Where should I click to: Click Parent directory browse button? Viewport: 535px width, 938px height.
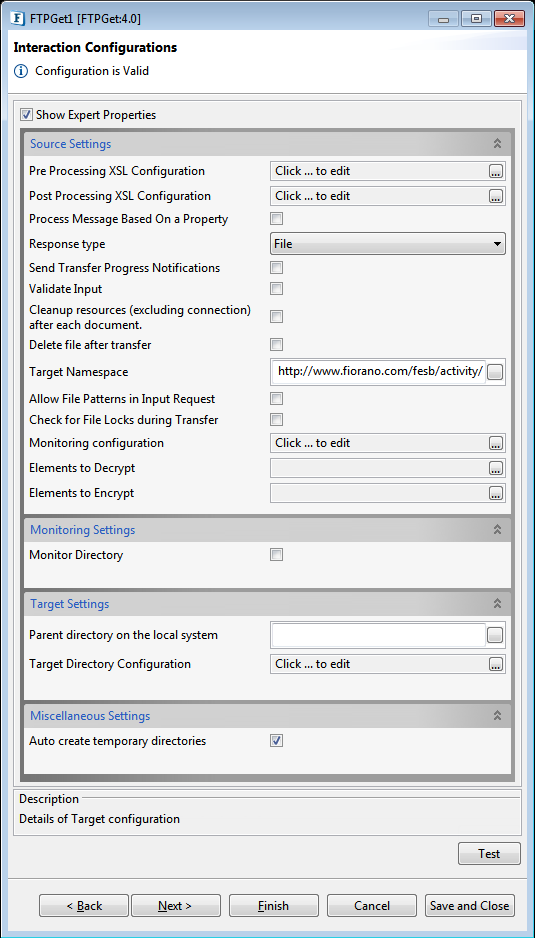(x=495, y=635)
